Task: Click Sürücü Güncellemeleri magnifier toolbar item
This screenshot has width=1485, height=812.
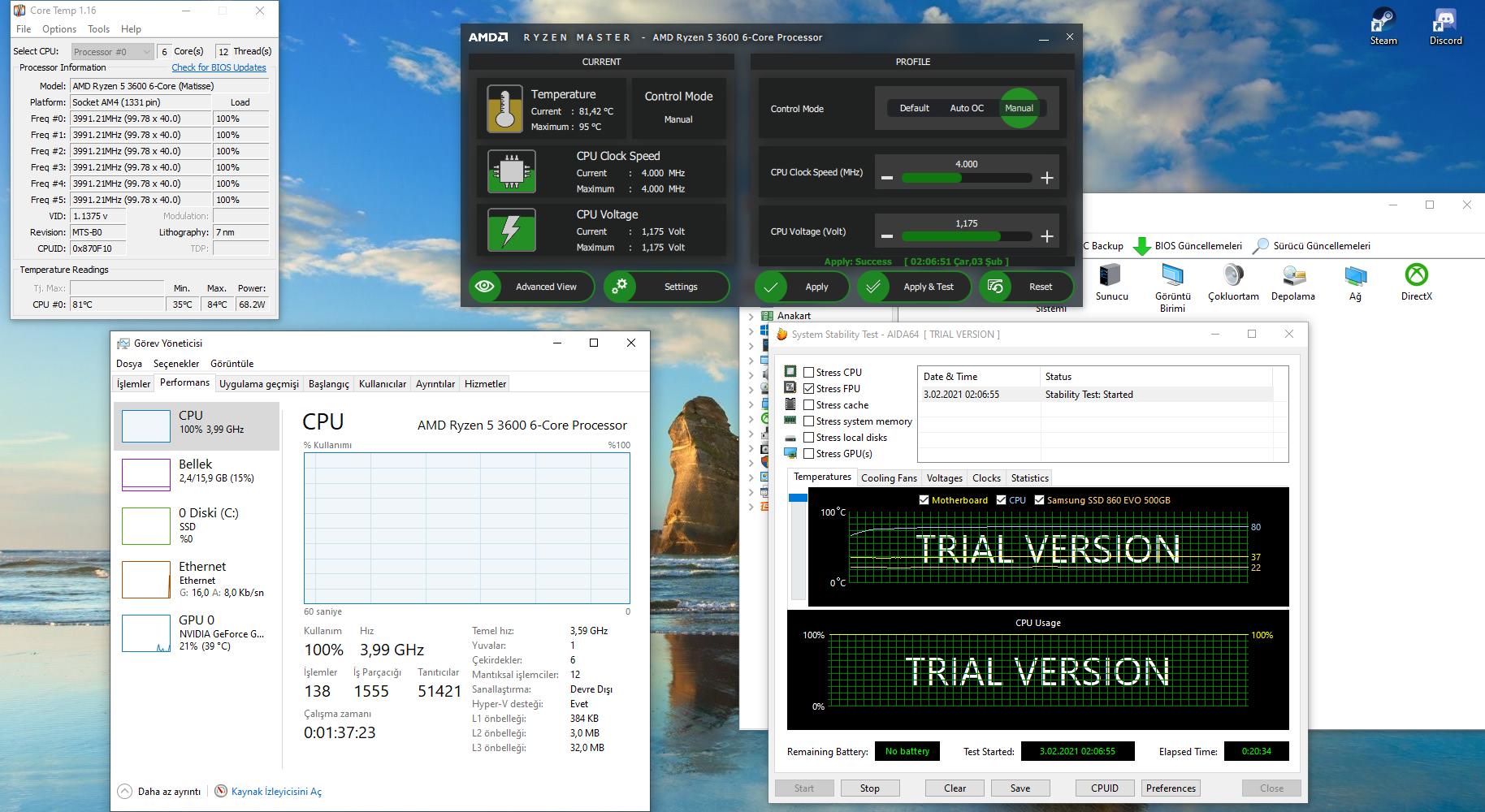Action: [x=1312, y=246]
